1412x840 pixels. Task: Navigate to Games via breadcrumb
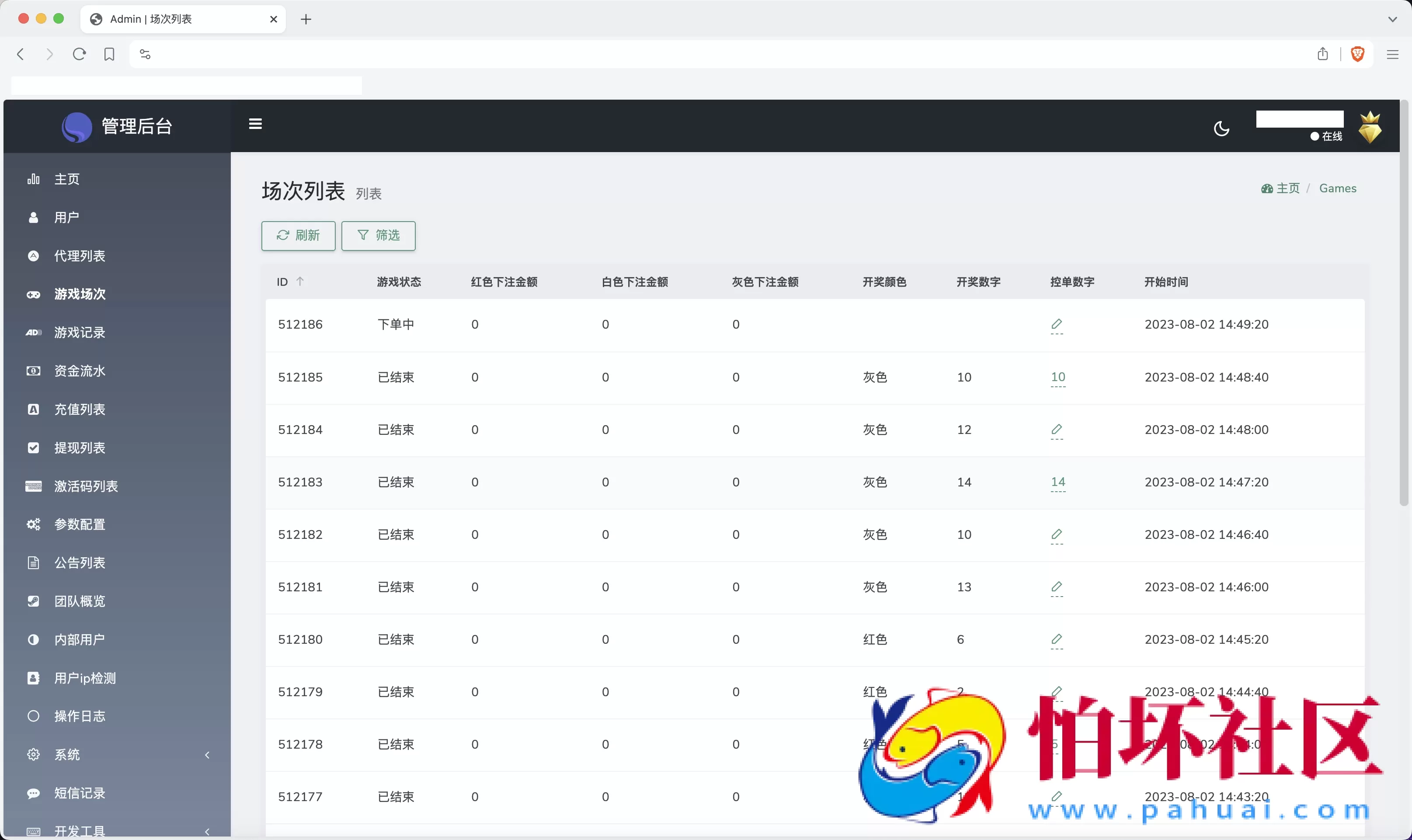[x=1338, y=188]
